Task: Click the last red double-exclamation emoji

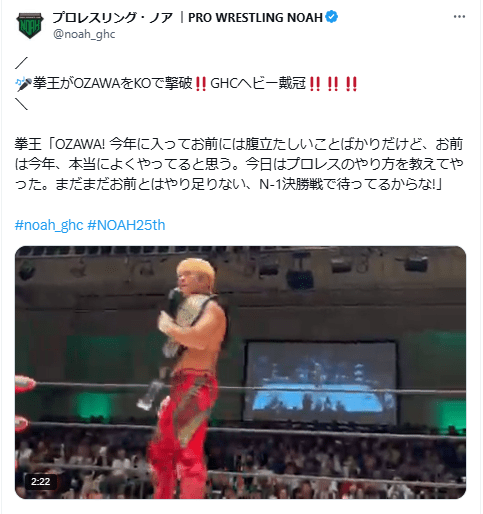Action: (351, 84)
